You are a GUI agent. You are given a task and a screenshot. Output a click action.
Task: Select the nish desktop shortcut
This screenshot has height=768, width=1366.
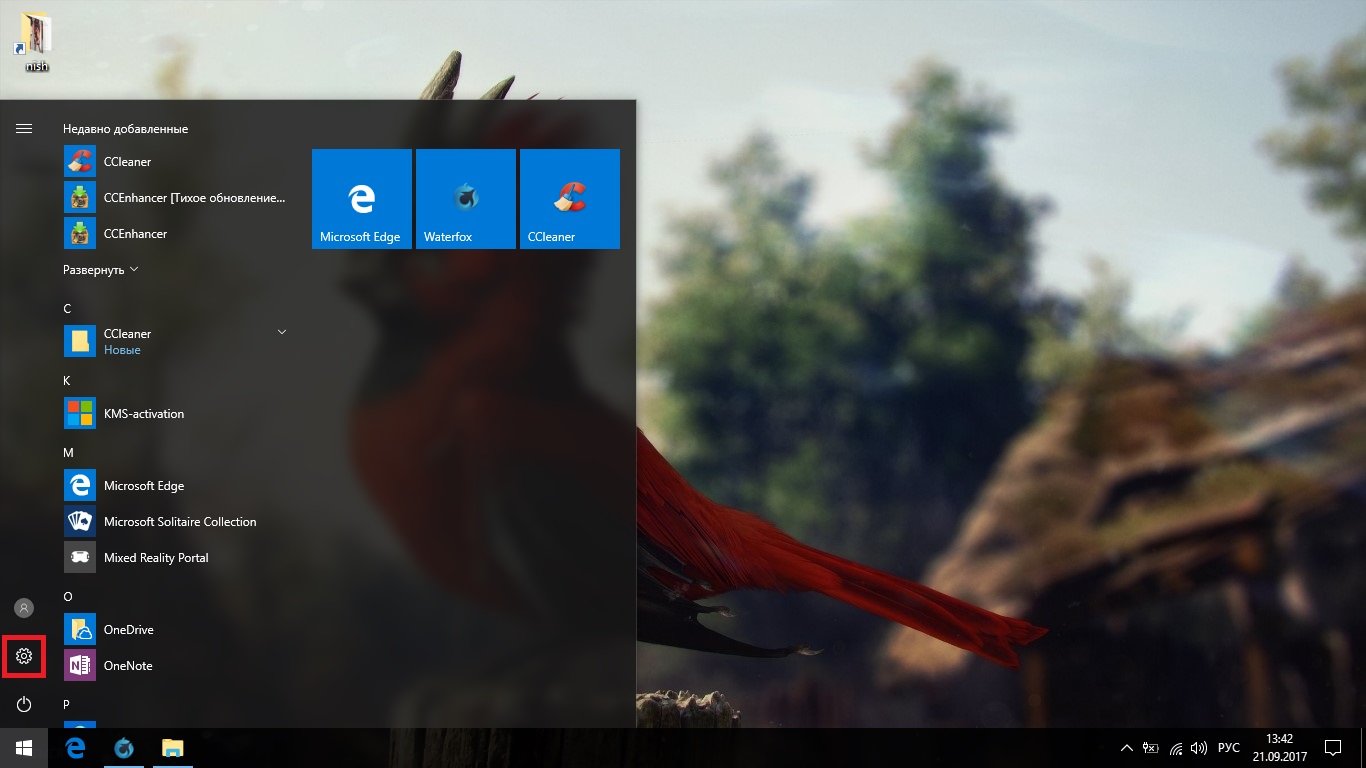click(x=36, y=41)
